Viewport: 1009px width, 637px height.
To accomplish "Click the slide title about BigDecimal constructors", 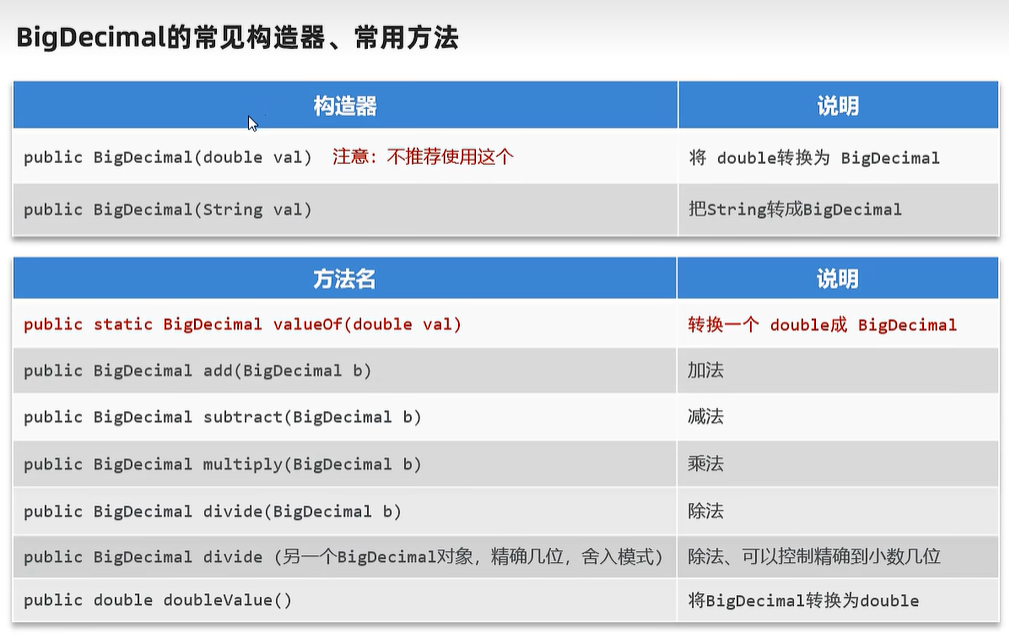I will click(x=237, y=38).
